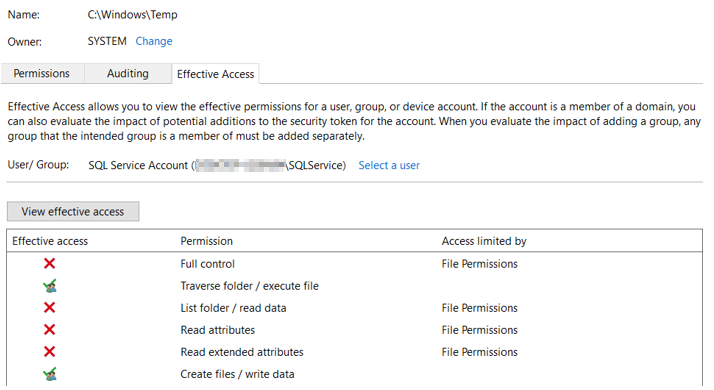Click the Access limited by column header

(484, 241)
